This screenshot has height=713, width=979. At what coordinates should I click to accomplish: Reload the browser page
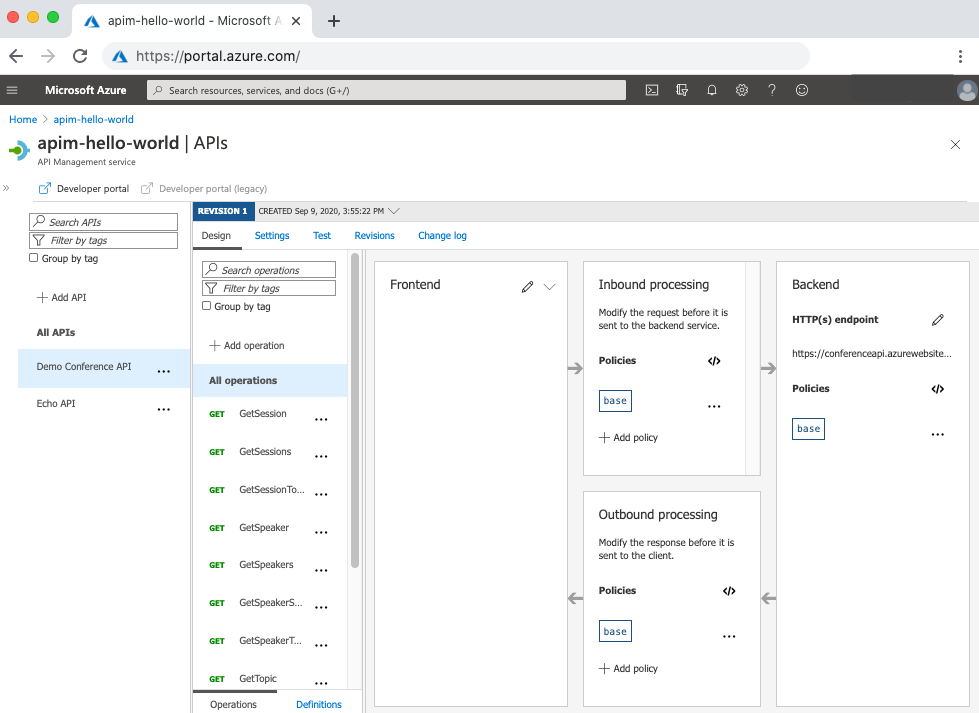pos(80,56)
